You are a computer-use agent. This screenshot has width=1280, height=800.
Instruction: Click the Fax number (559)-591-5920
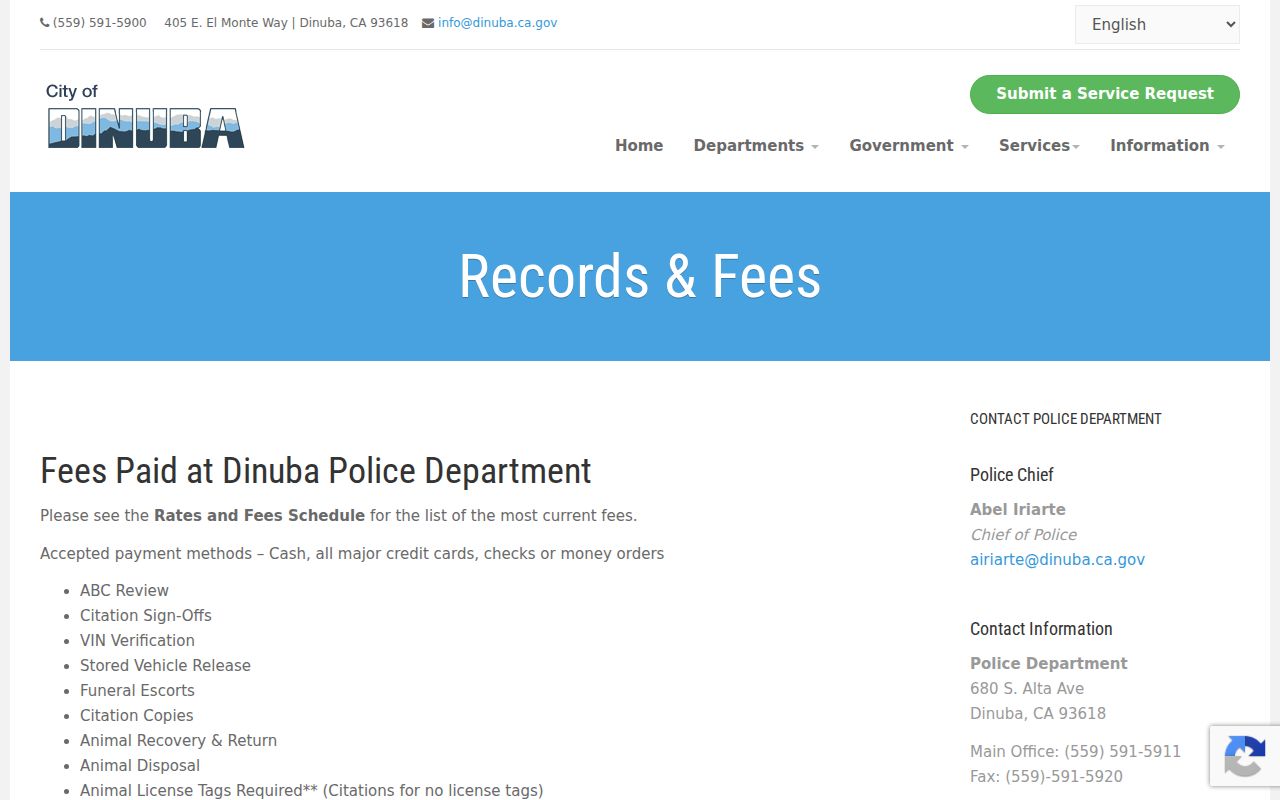(1064, 777)
